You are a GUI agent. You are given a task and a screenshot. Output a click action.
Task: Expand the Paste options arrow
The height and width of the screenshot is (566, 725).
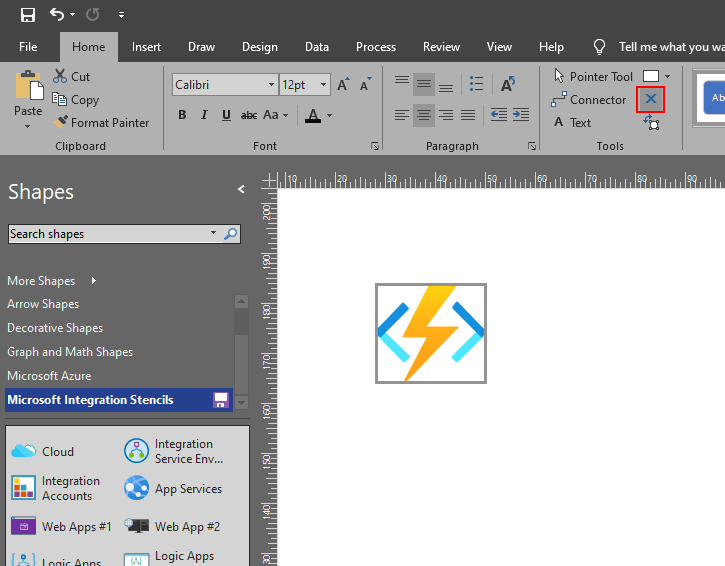28,126
